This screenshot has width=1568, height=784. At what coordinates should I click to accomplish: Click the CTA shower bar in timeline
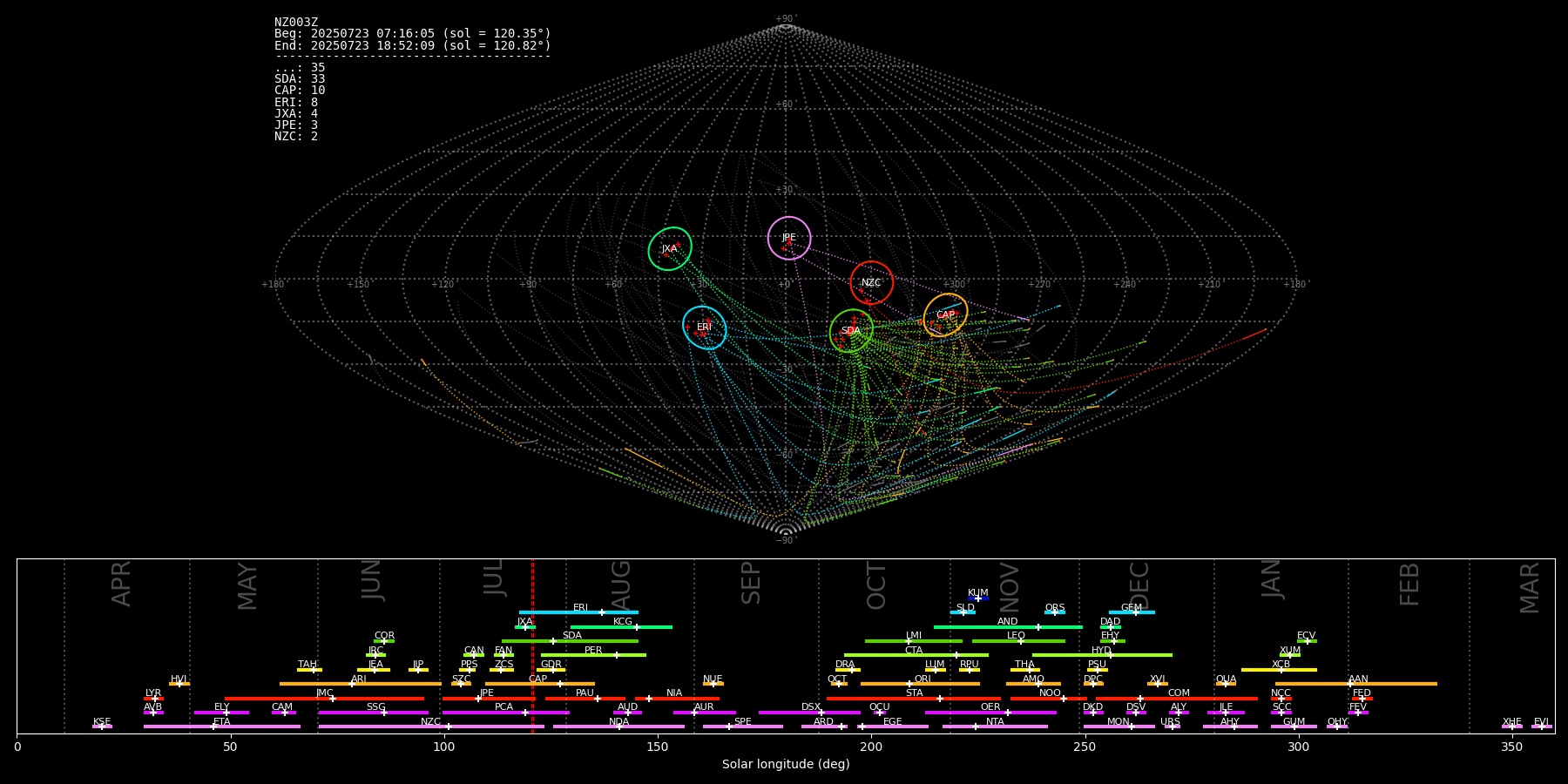click(916, 655)
